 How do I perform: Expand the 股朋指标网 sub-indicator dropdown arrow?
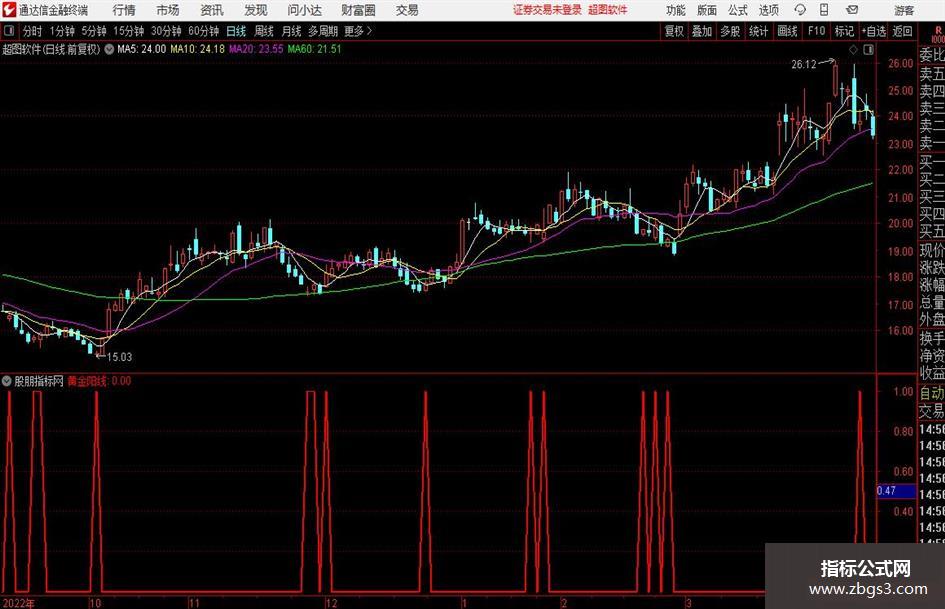pos(7,381)
